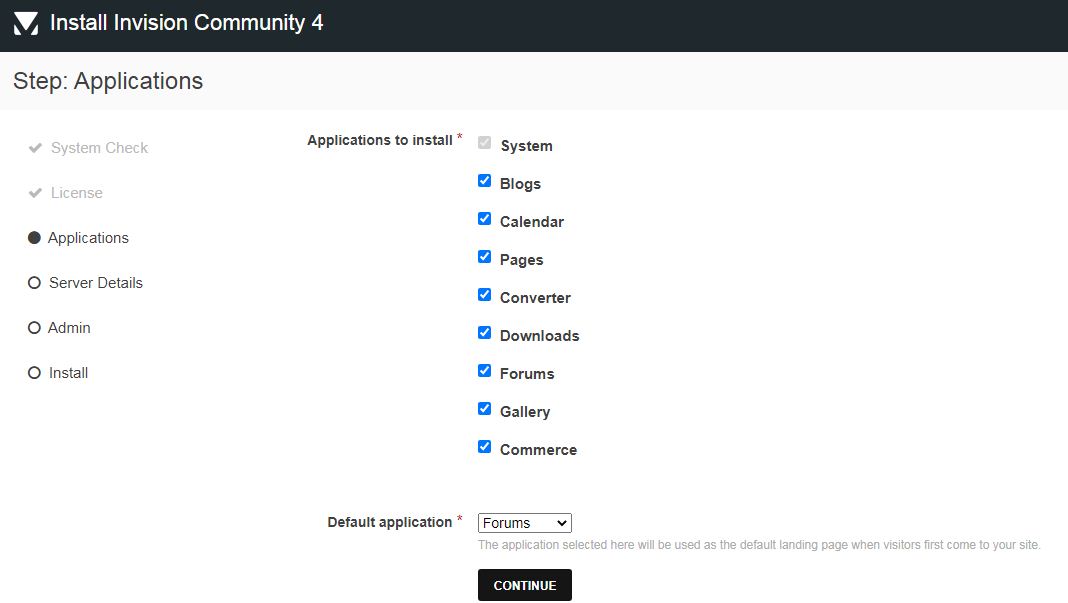Toggle the Converter checkbox
Viewport: 1068px width, 603px height.
484,294
